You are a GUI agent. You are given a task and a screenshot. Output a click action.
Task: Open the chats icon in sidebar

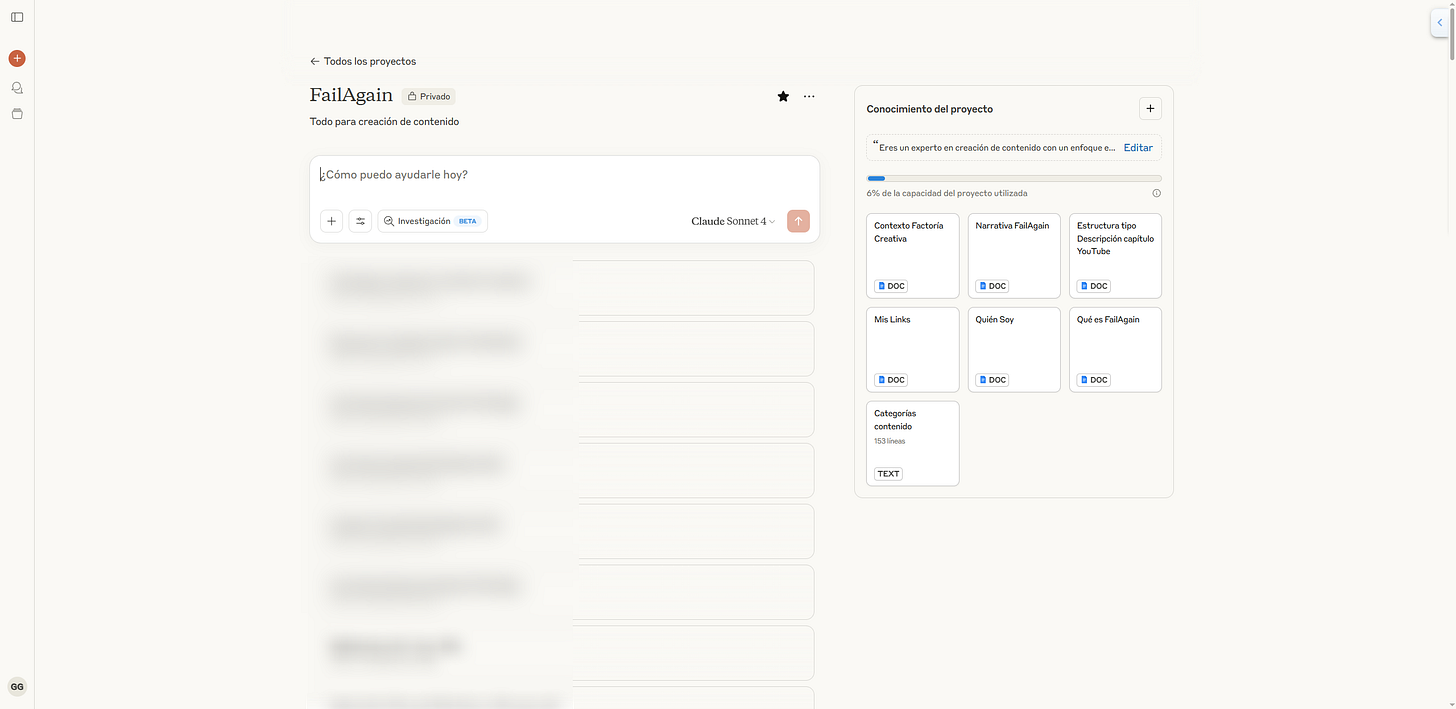(x=17, y=88)
